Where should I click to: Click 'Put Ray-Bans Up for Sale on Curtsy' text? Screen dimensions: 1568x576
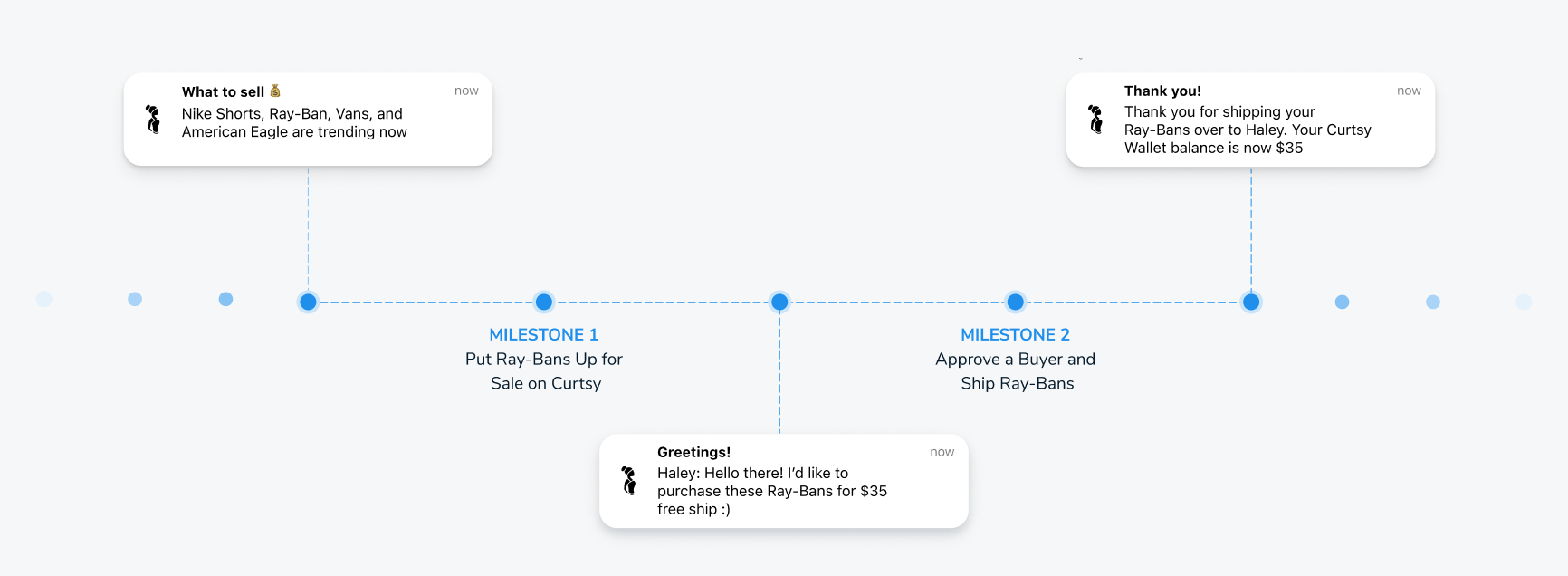tap(544, 371)
